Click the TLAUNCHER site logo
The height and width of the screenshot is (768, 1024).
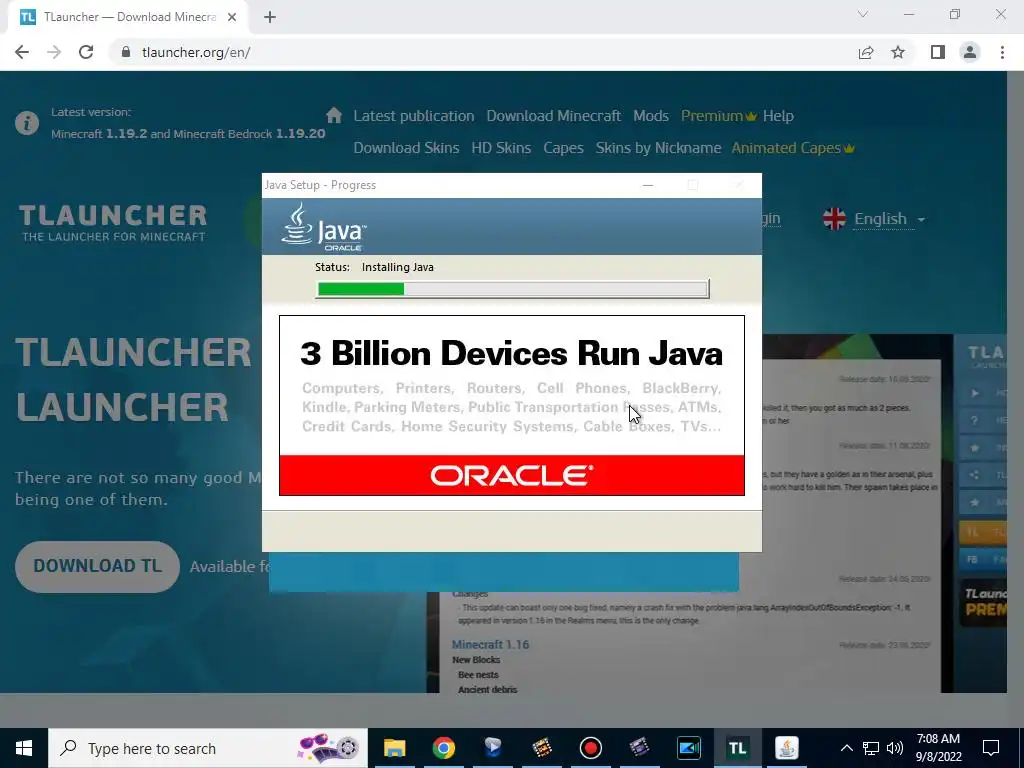[113, 223]
